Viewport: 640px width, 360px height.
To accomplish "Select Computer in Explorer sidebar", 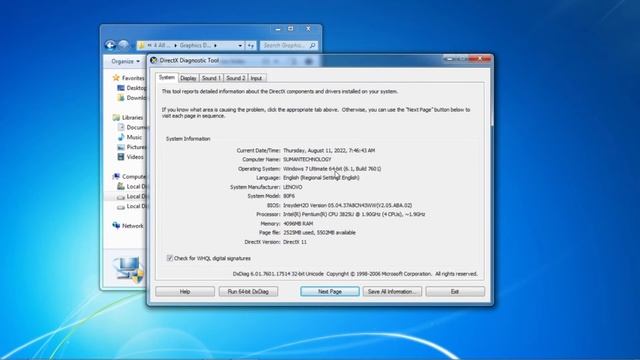I will [x=133, y=177].
